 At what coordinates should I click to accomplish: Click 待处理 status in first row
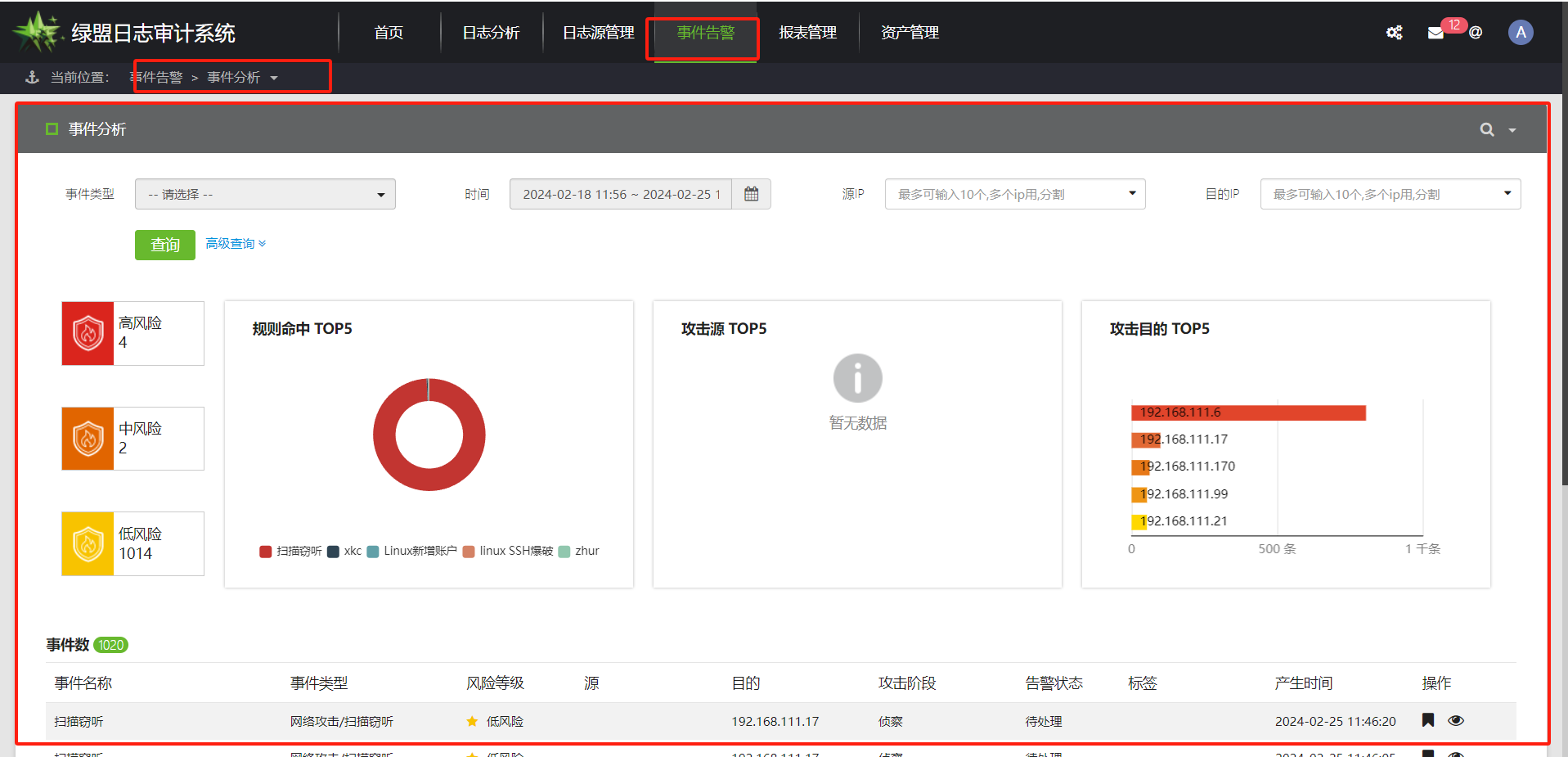(x=1044, y=722)
